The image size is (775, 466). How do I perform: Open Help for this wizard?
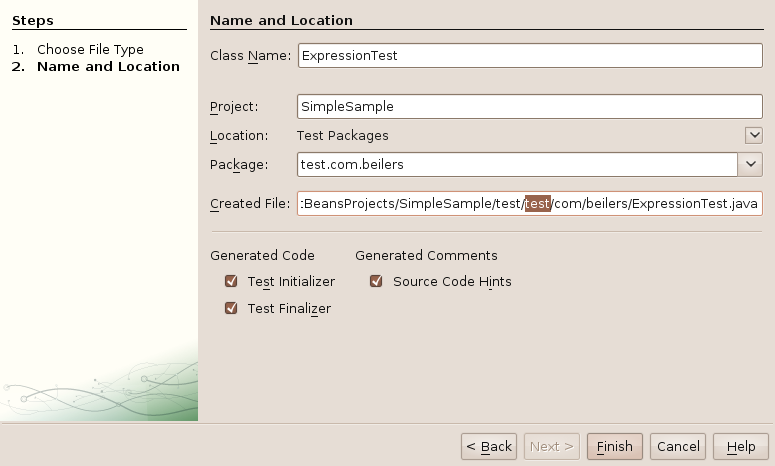tap(740, 446)
